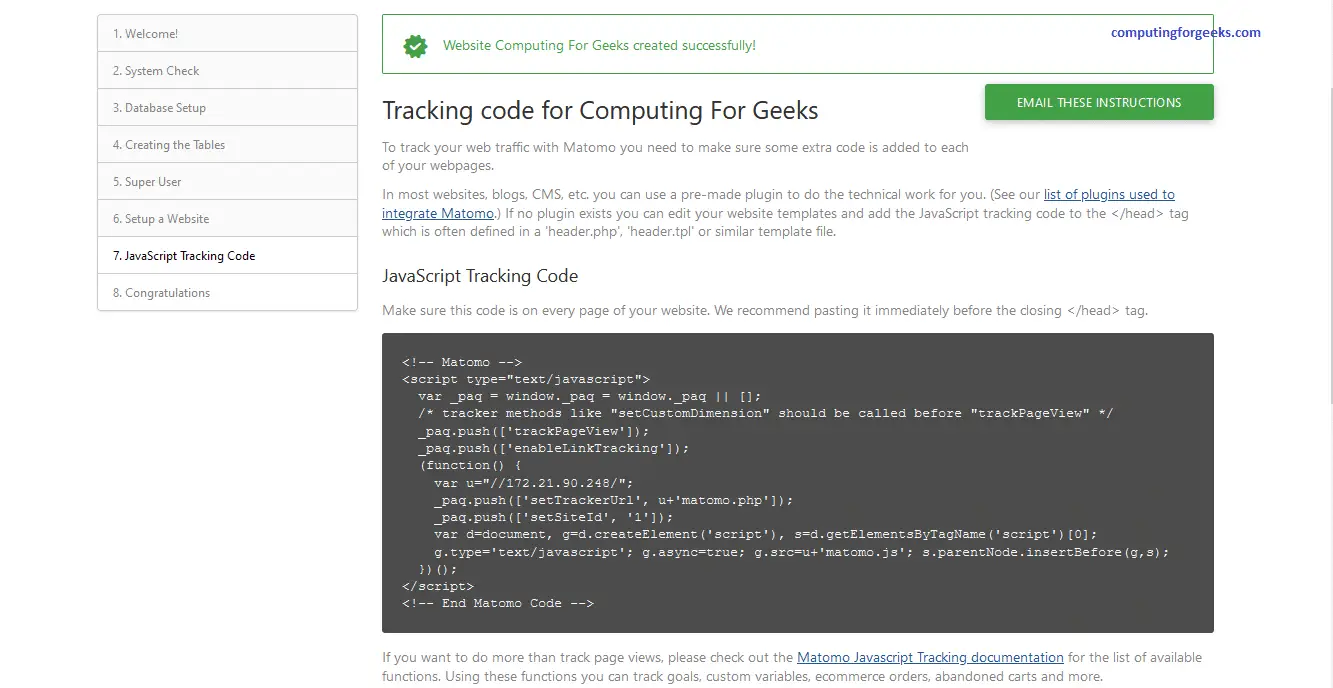Open the Matomo Javascript Tracking documentation link

click(x=930, y=657)
